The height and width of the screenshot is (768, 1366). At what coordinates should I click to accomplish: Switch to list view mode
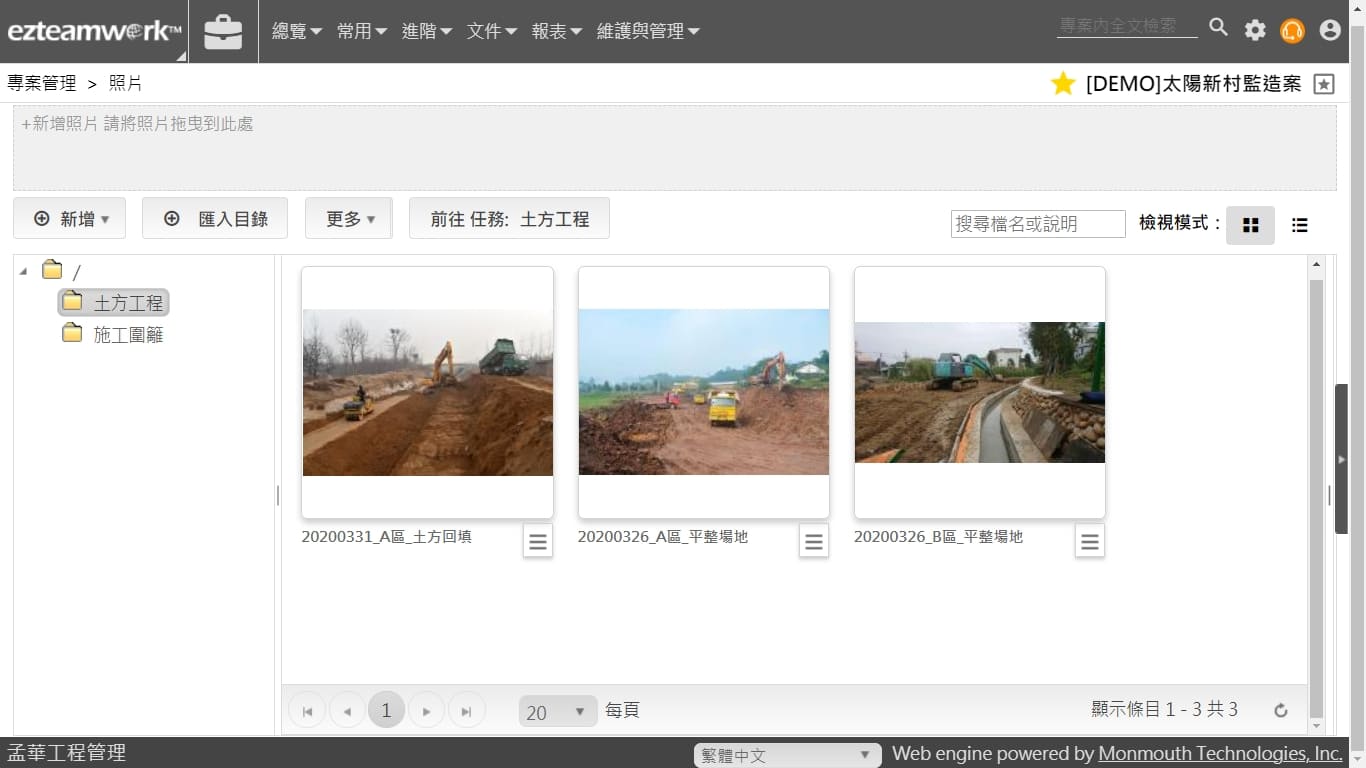click(1299, 225)
